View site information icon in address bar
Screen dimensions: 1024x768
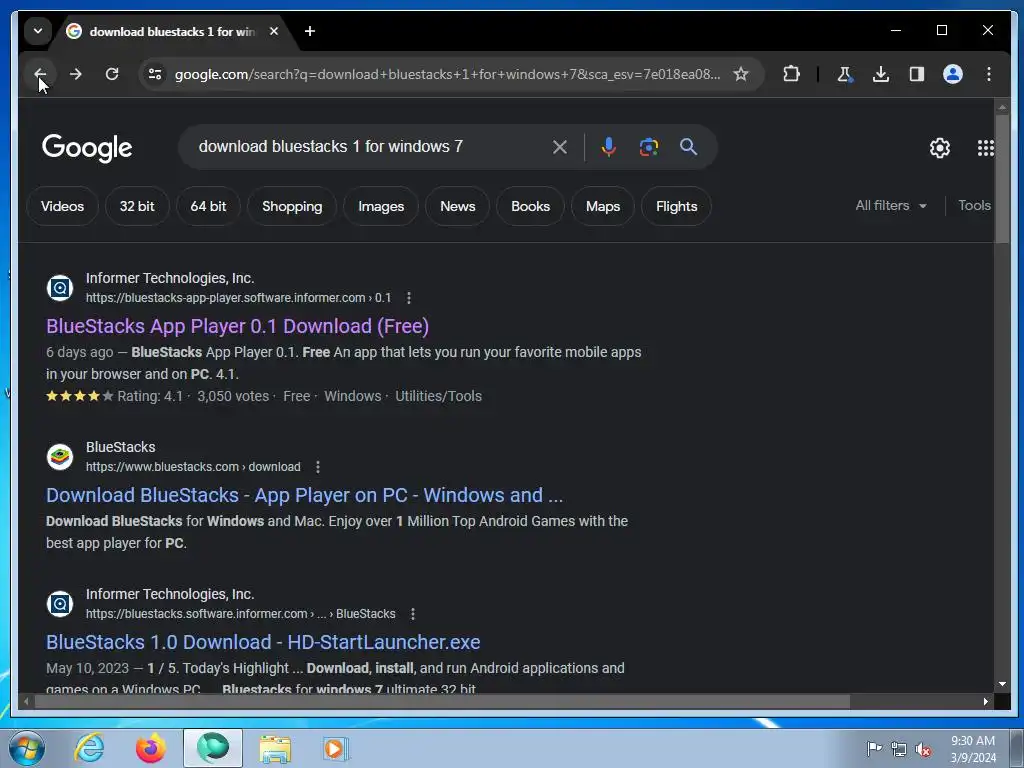(155, 74)
